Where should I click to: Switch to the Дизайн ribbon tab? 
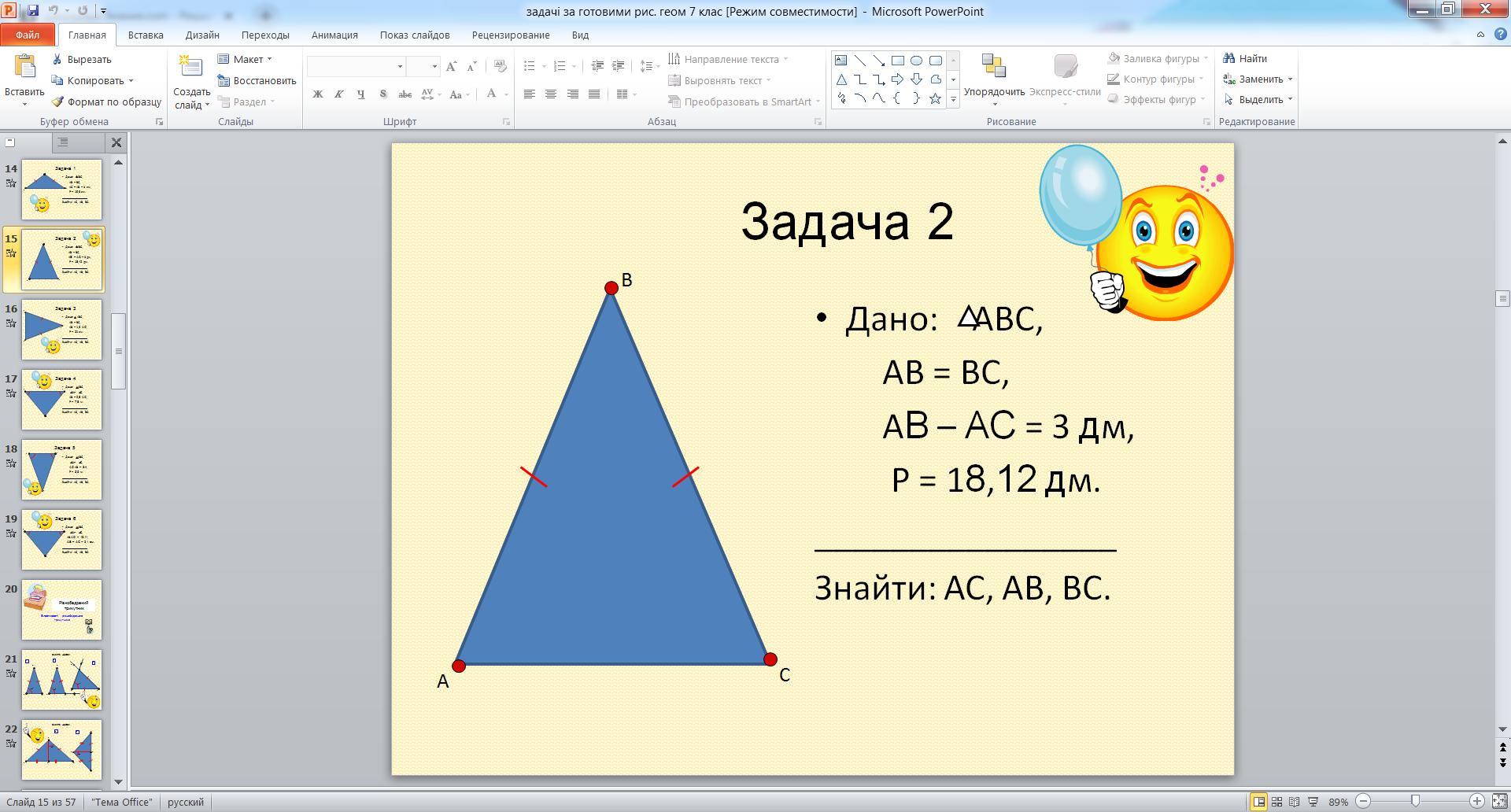[202, 35]
